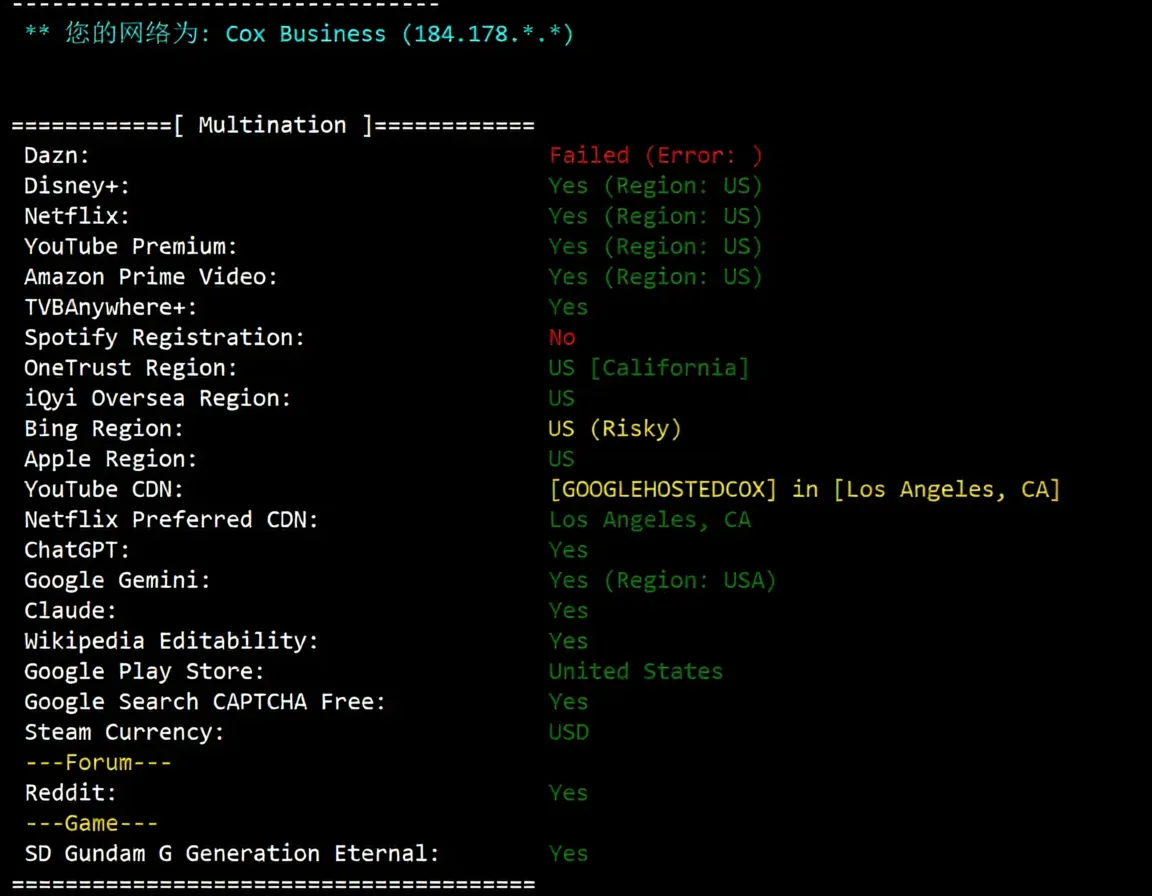Viewport: 1152px width, 896px height.
Task: Select the Wikipedia Editability Yes result
Action: (x=569, y=641)
